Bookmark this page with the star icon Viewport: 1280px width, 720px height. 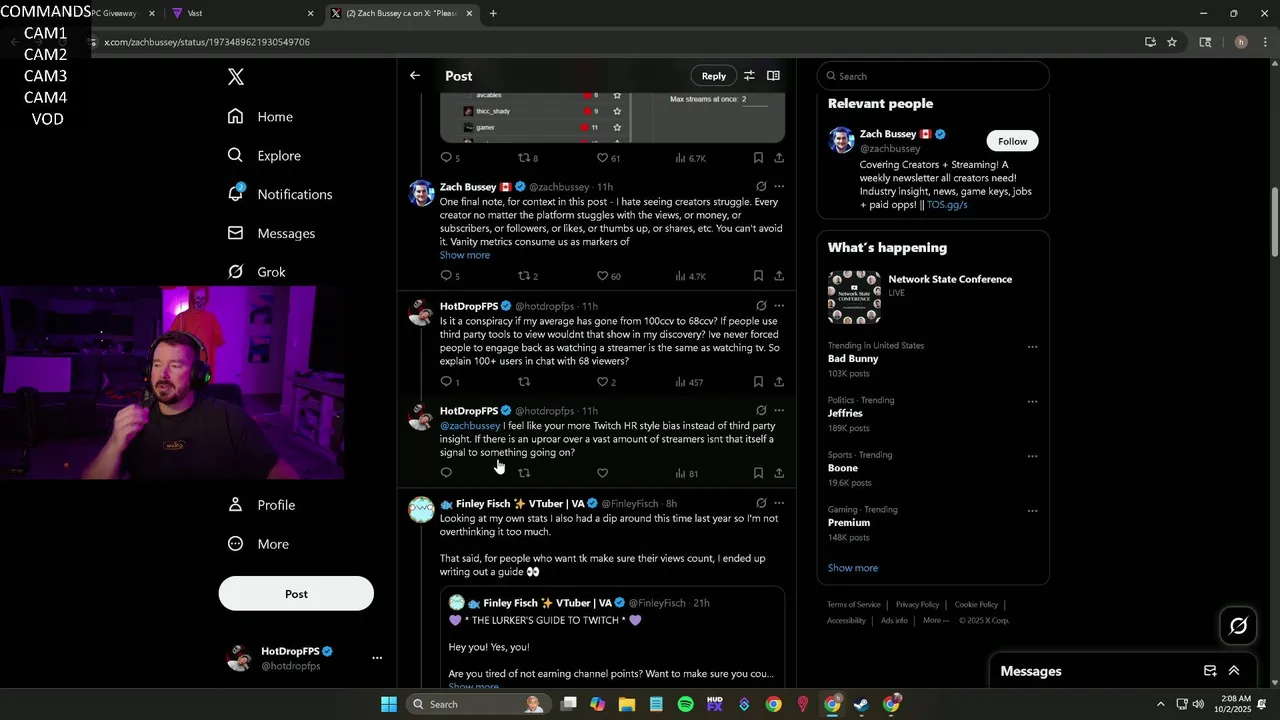click(x=1172, y=42)
